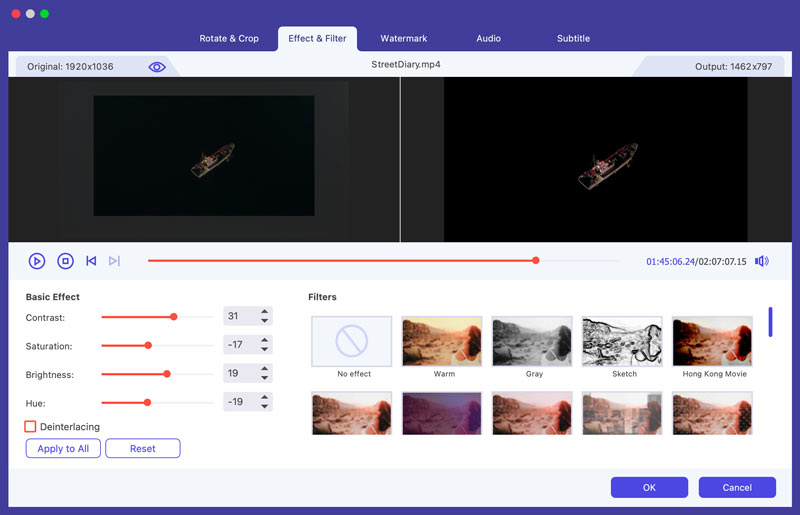
Task: Close the window with red button
Action: 16,14
